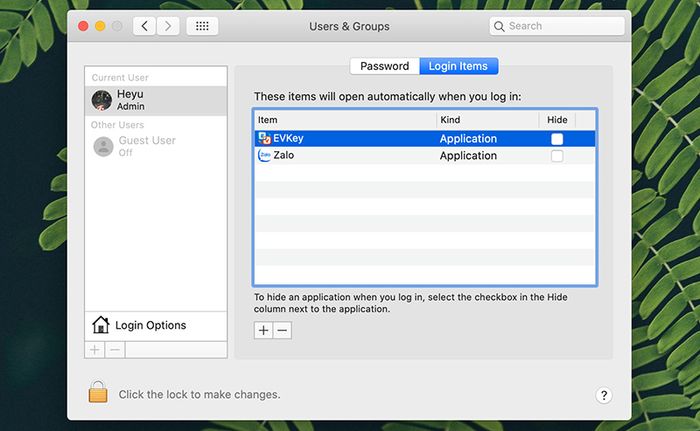The image size is (700, 431).
Task: Select the Heyu Admin user
Action: tap(156, 100)
